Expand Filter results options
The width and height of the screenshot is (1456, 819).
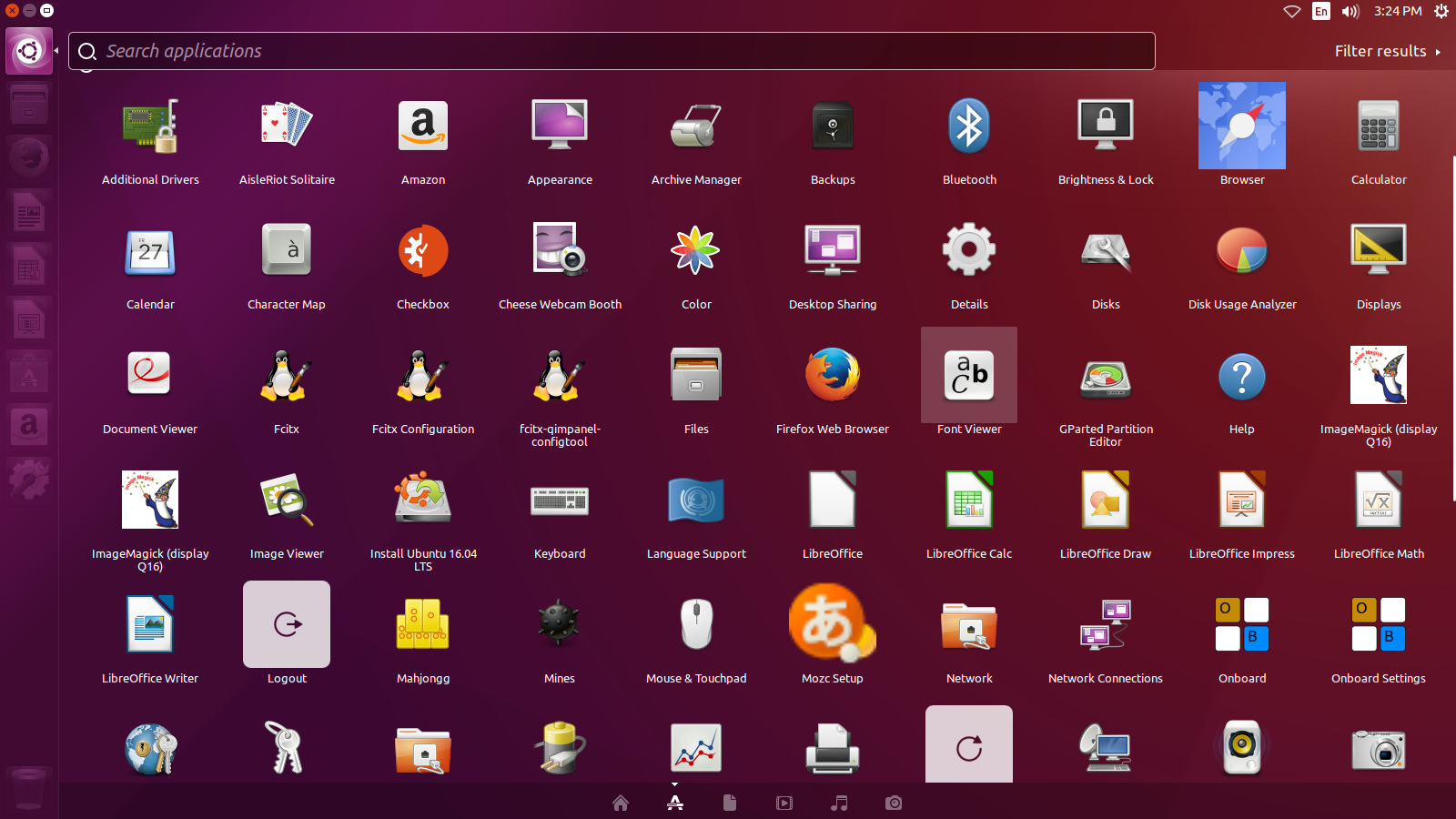coord(1388,51)
